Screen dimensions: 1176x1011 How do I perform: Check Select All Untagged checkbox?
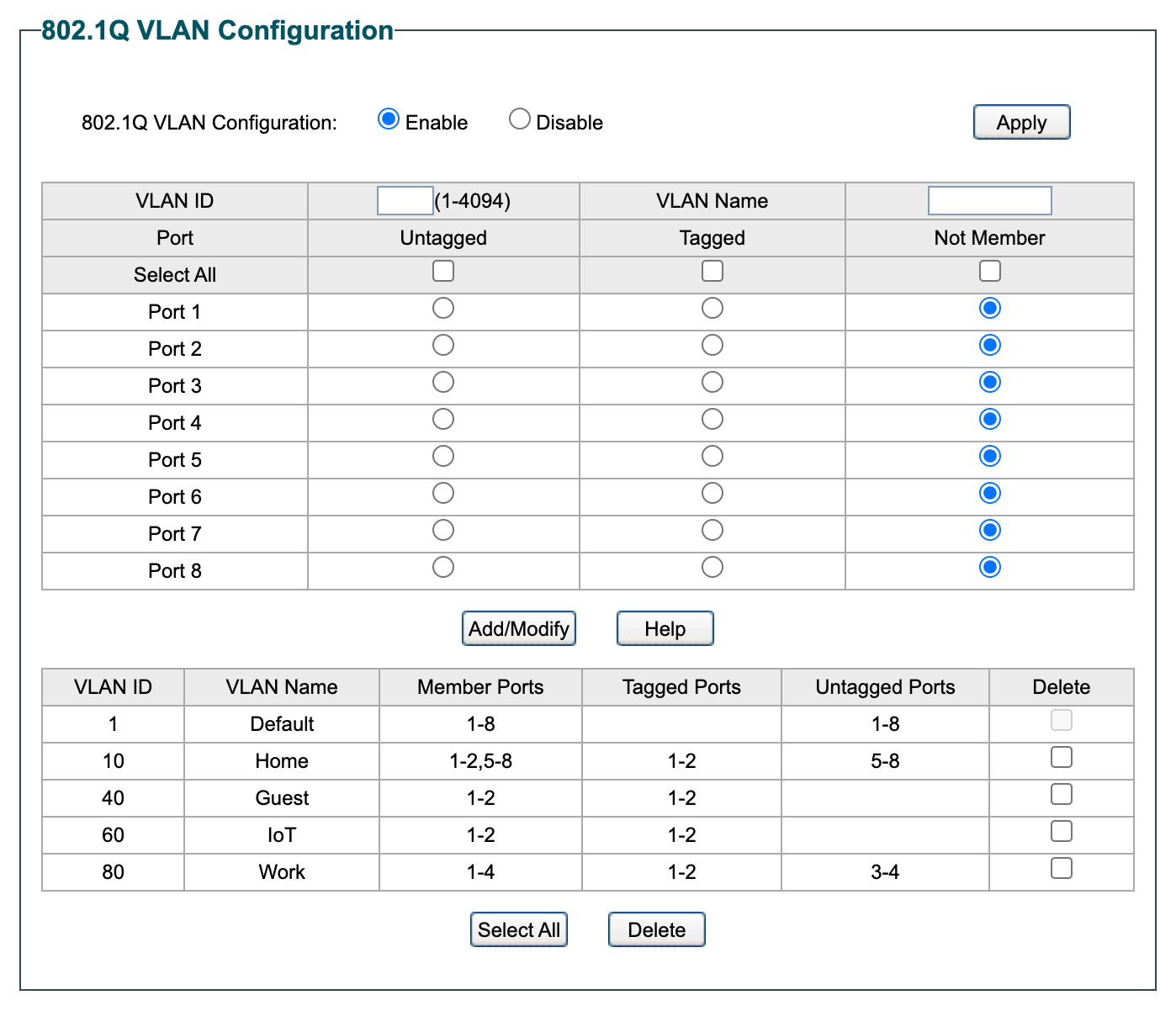click(x=443, y=271)
